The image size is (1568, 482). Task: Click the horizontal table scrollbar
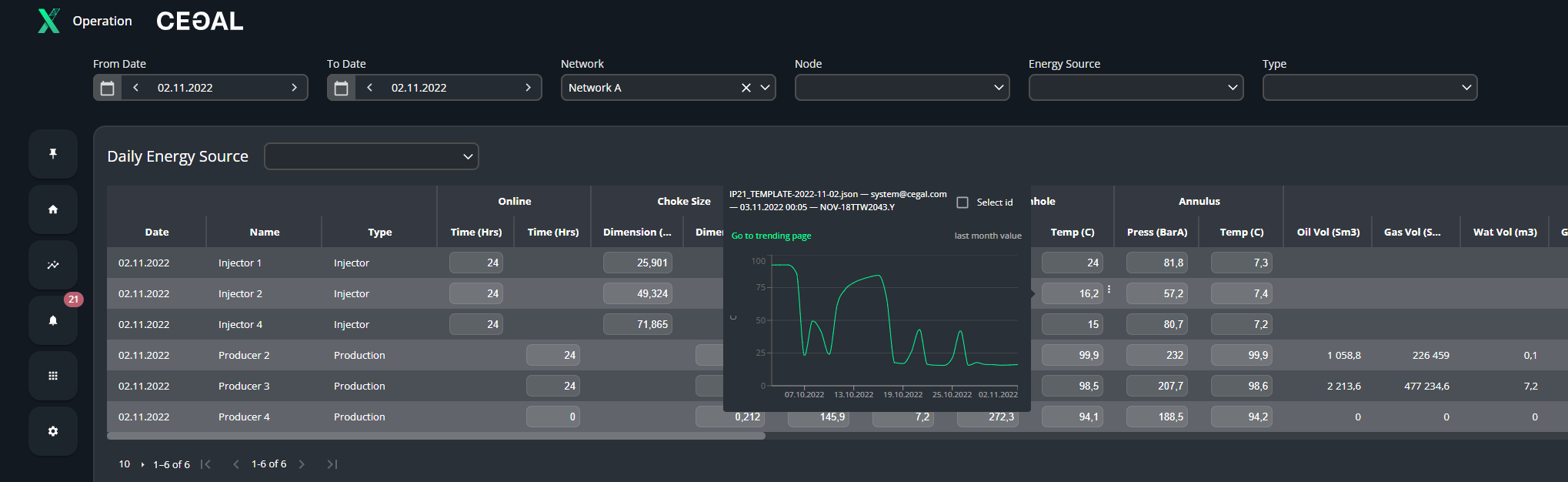coord(436,436)
